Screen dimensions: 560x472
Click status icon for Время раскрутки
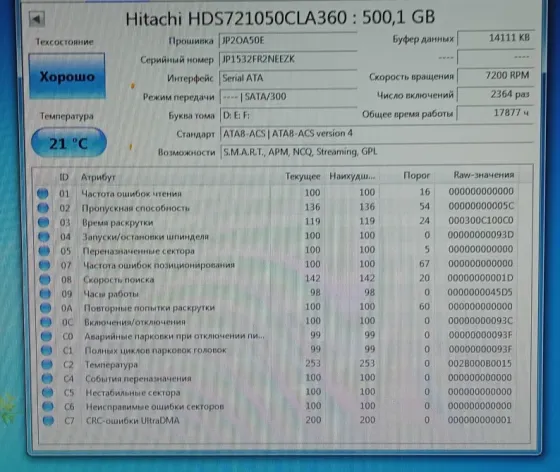[44, 222]
